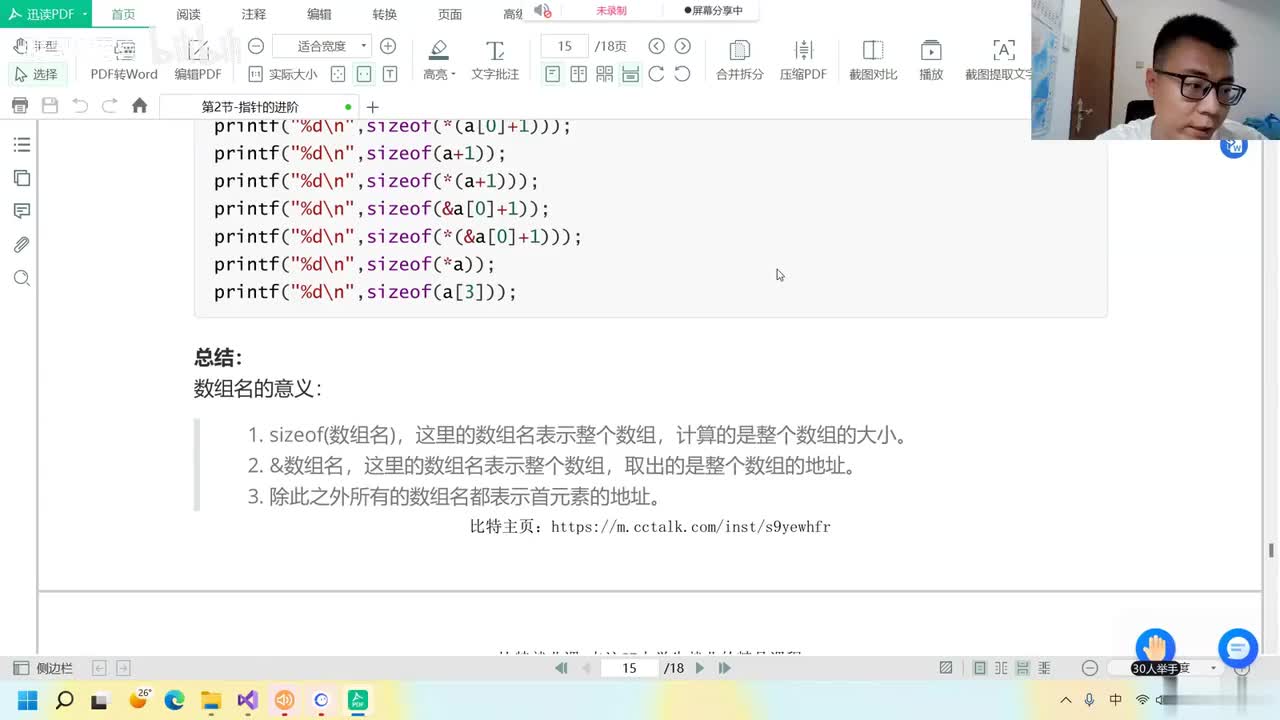
Task: Open the 迅读PDF application menu
Action: click(x=45, y=14)
